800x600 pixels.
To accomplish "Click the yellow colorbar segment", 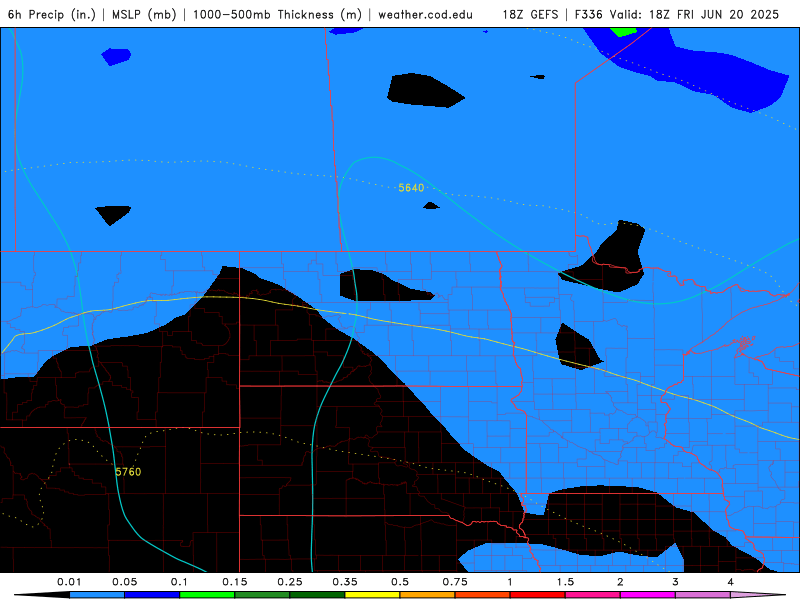I will (372, 595).
